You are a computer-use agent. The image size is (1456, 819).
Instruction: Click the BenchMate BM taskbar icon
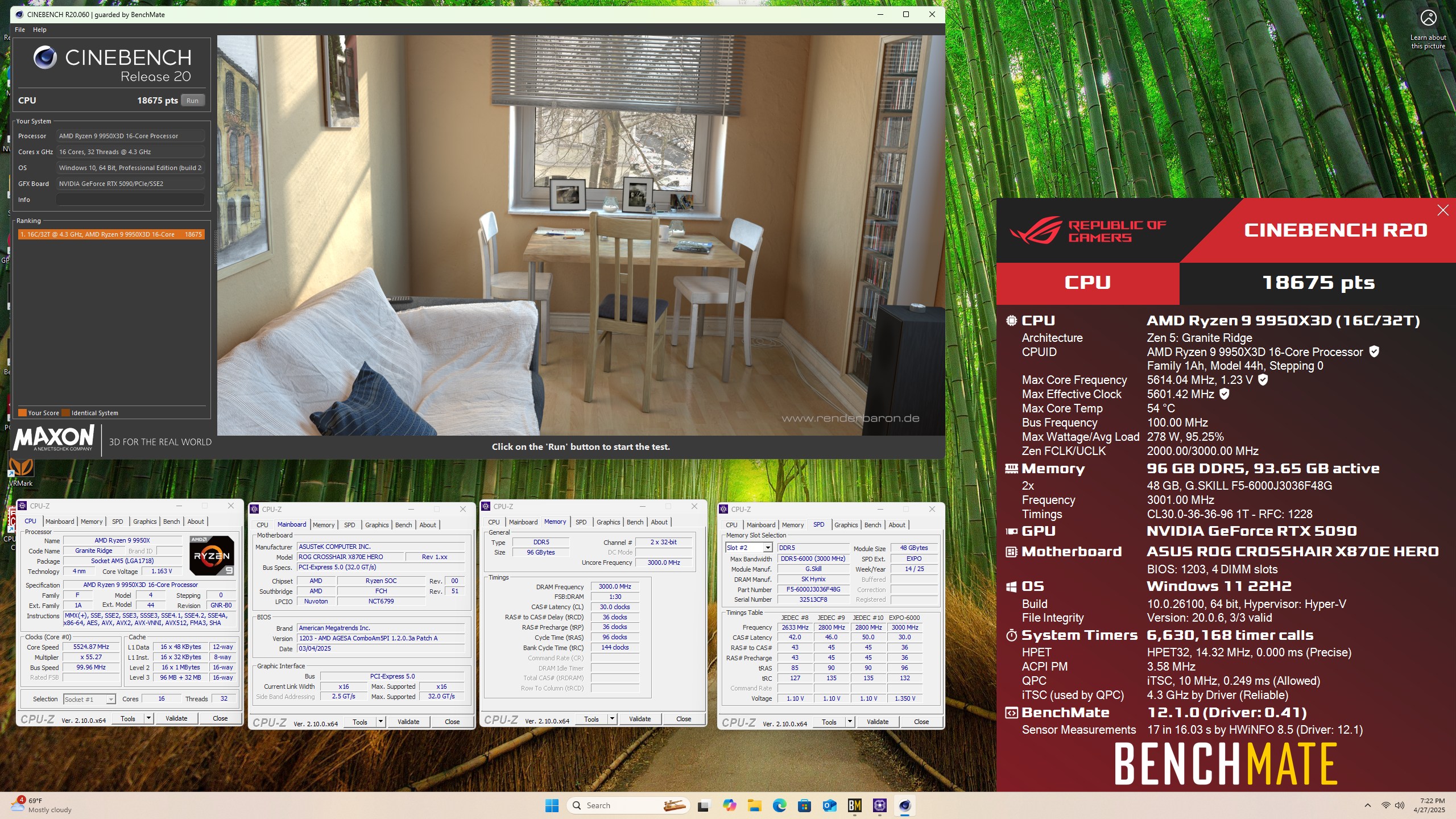tap(854, 805)
